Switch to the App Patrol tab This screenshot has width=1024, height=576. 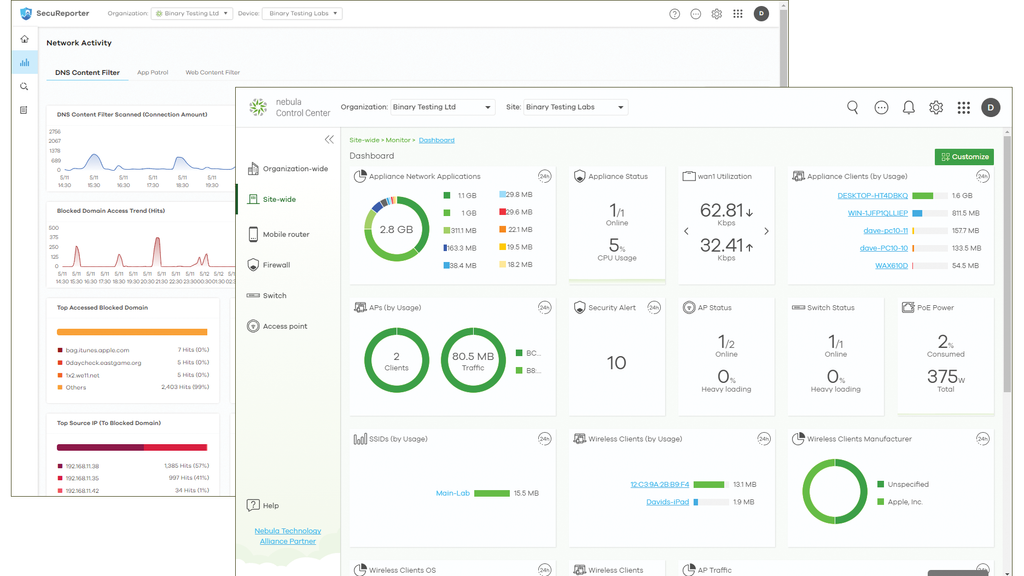153,72
